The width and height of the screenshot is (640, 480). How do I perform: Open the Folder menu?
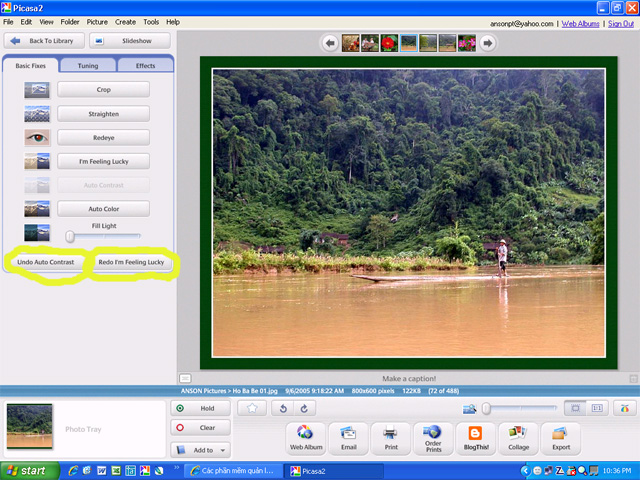(70, 22)
